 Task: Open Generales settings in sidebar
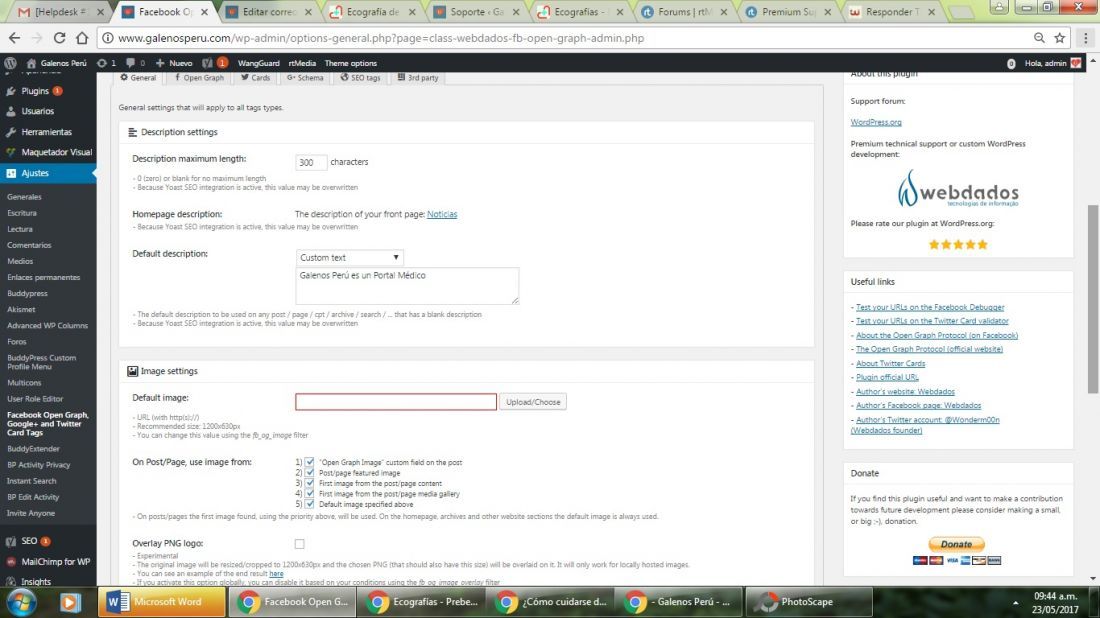25,197
